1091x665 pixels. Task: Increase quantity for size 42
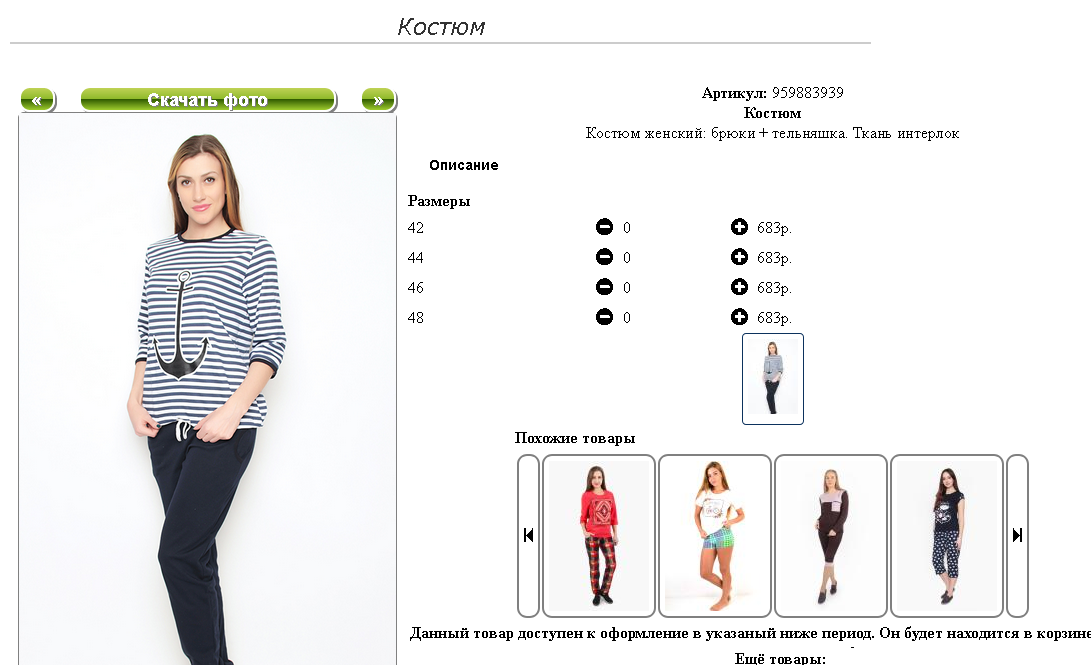pyautogui.click(x=739, y=227)
